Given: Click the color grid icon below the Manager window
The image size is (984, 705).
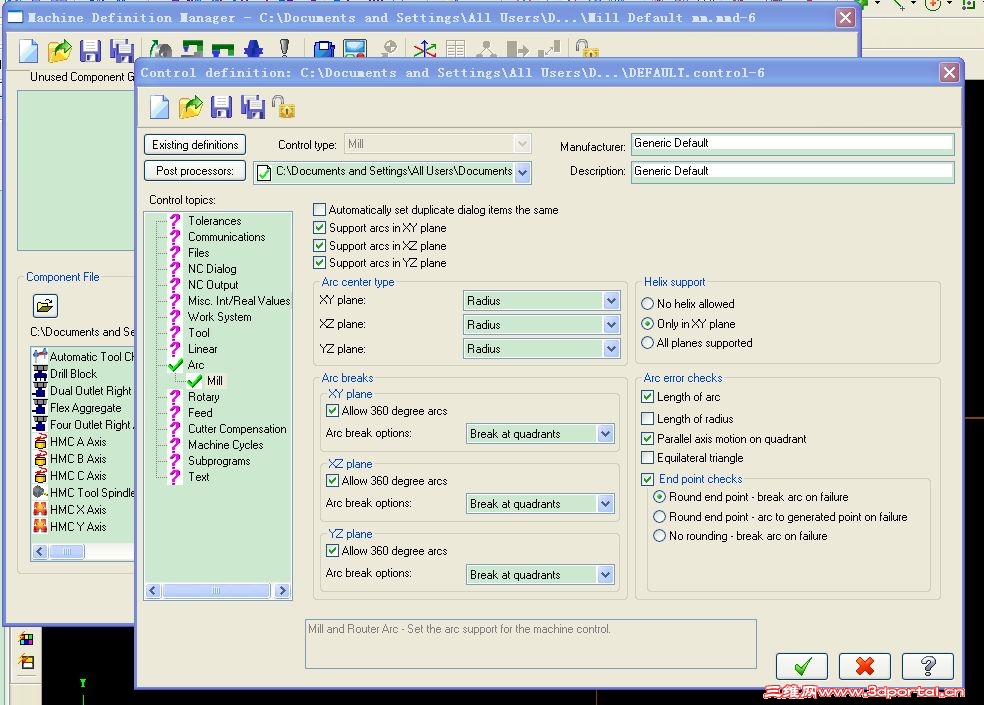Looking at the screenshot, I should pyautogui.click(x=26, y=639).
